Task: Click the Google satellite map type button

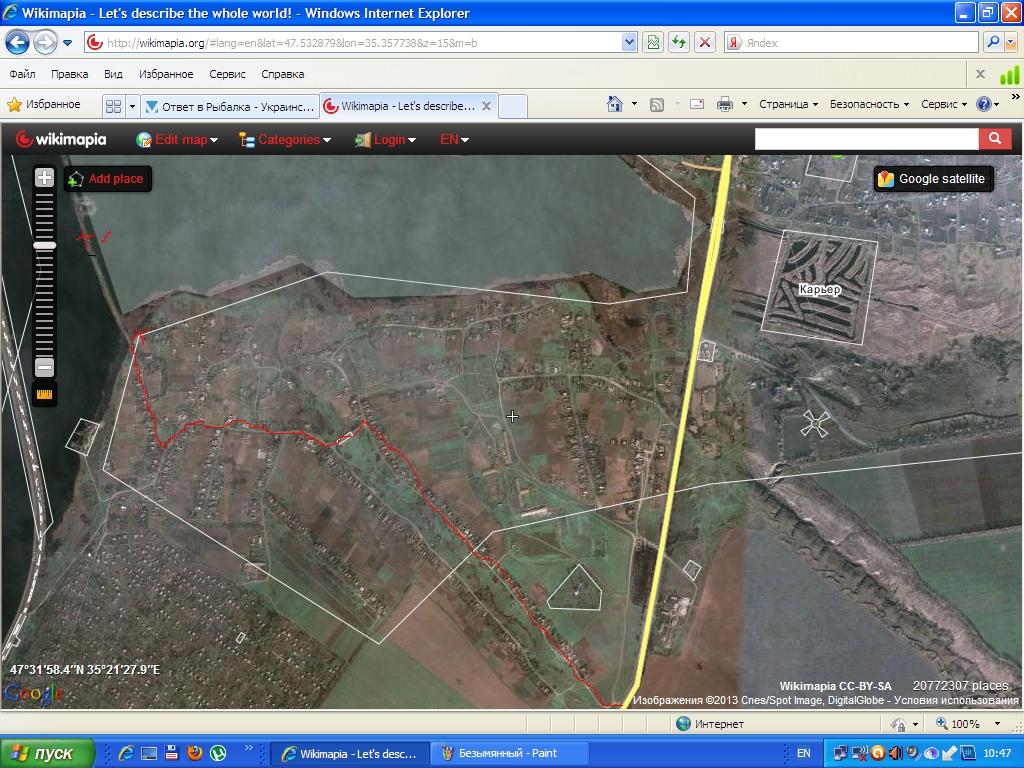Action: click(x=932, y=179)
